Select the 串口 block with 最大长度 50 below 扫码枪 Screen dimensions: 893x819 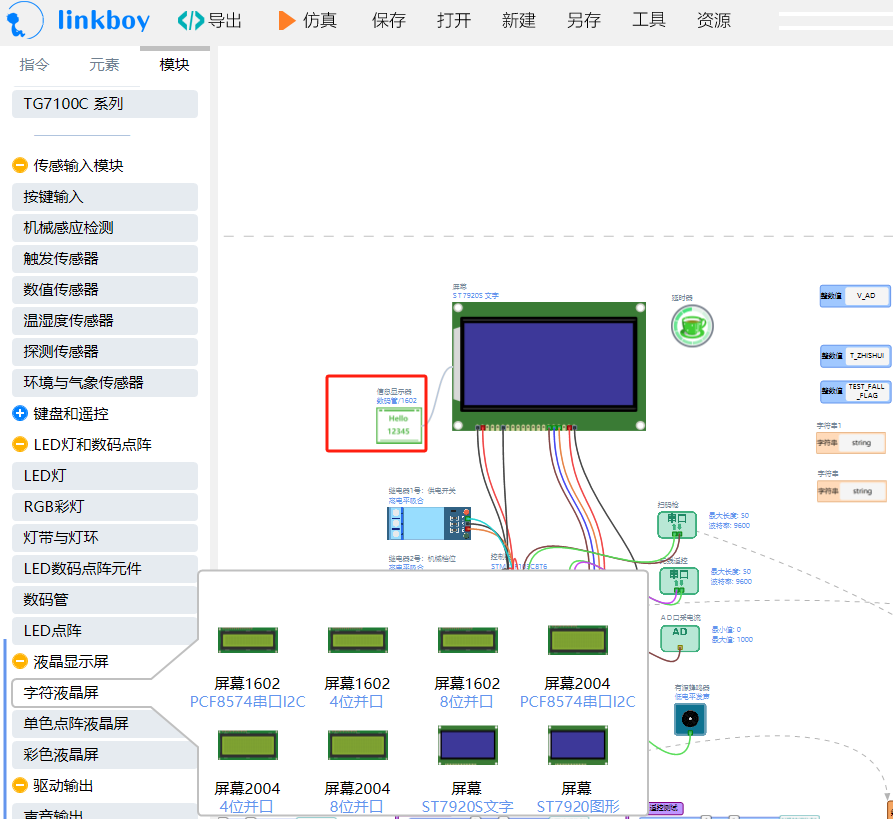coord(679,581)
